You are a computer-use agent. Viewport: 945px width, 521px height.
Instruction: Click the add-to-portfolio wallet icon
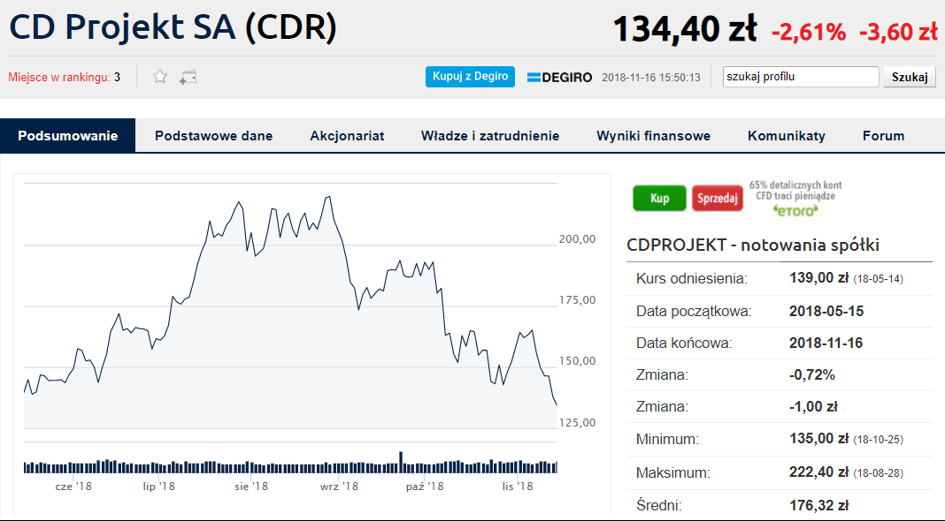tap(188, 77)
